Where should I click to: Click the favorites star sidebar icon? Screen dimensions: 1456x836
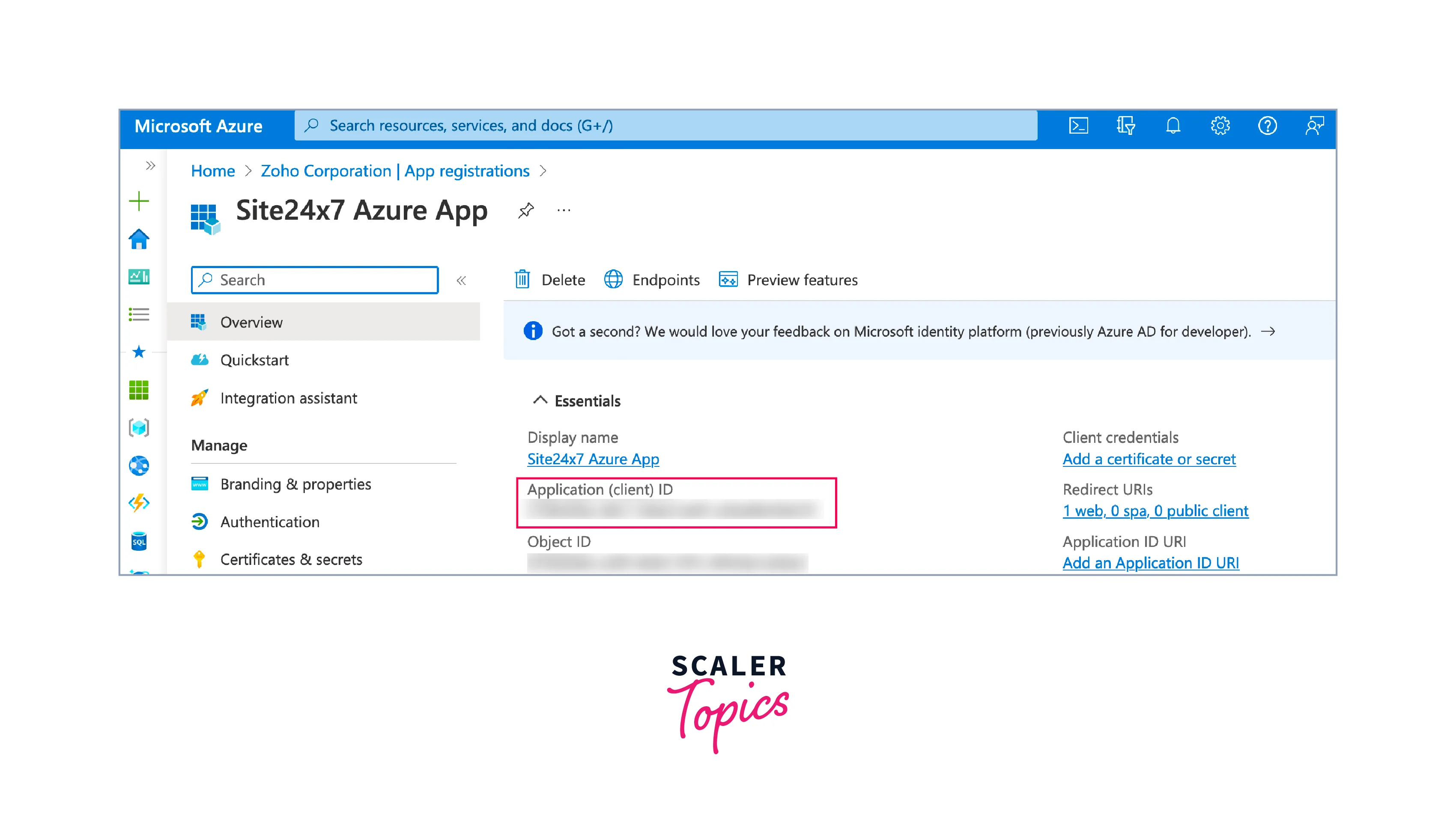pyautogui.click(x=139, y=352)
